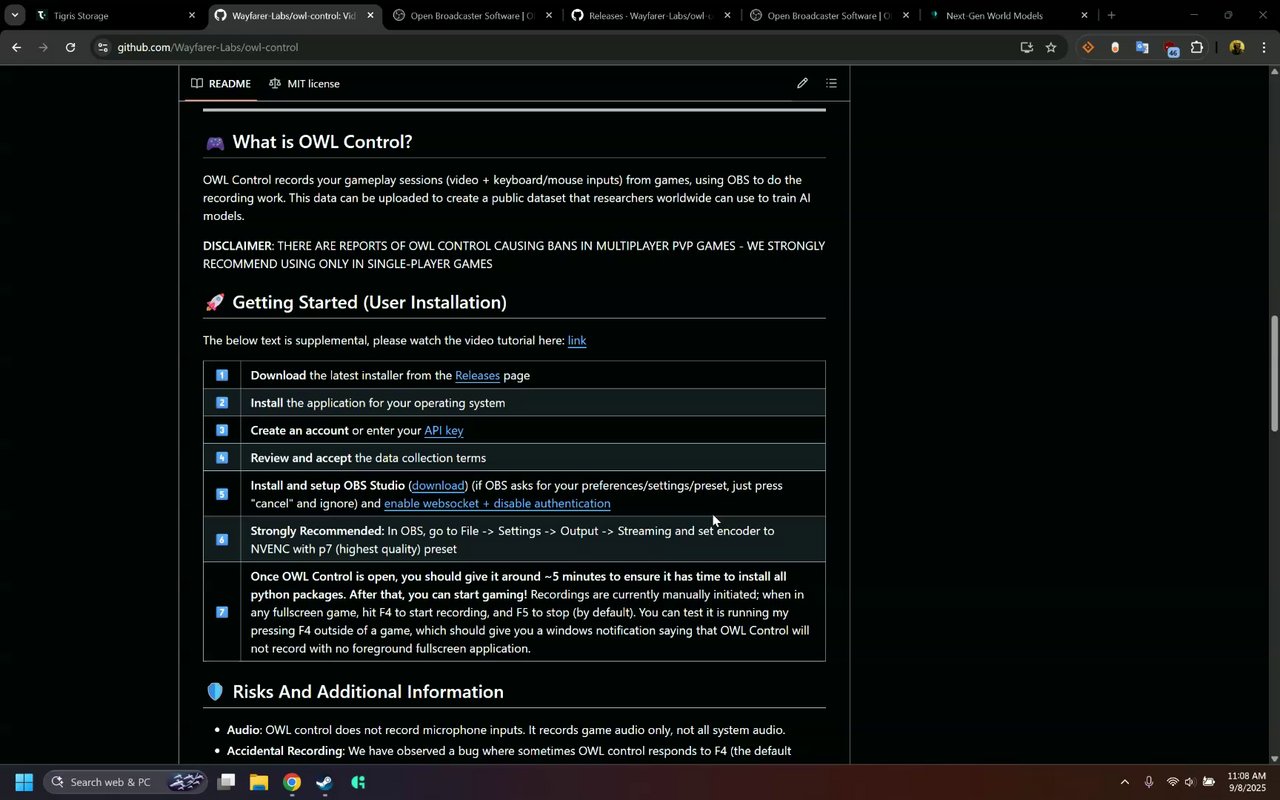Open a new tab with plus button
Viewport: 1280px width, 800px height.
click(1111, 15)
